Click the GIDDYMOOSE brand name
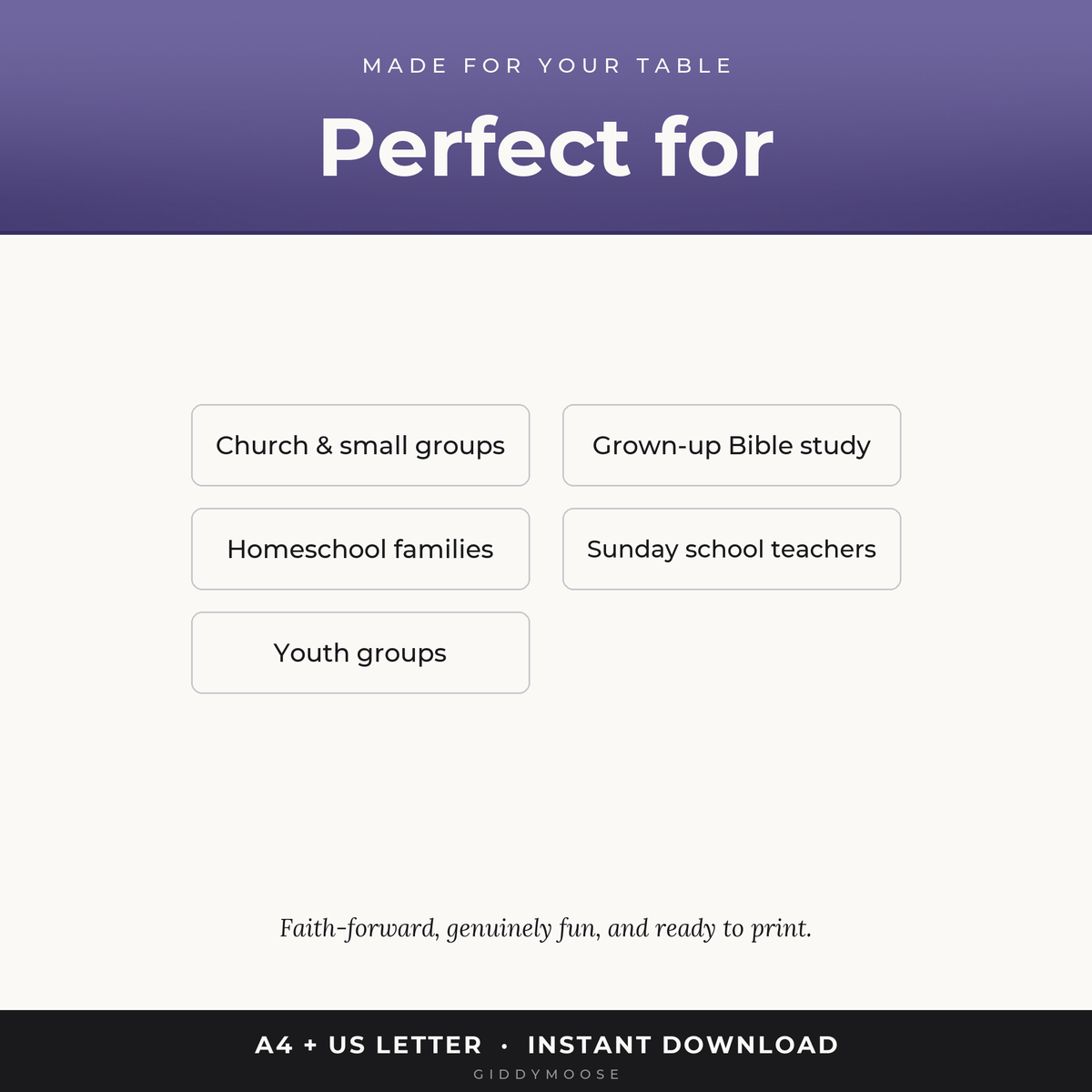The height and width of the screenshot is (1092, 1092). point(546,1075)
